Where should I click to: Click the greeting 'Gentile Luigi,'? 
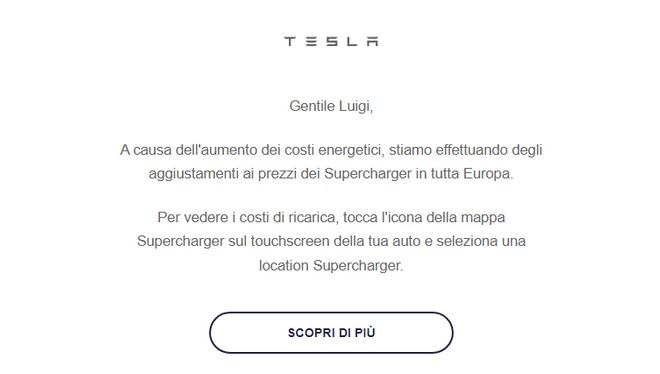(331, 106)
